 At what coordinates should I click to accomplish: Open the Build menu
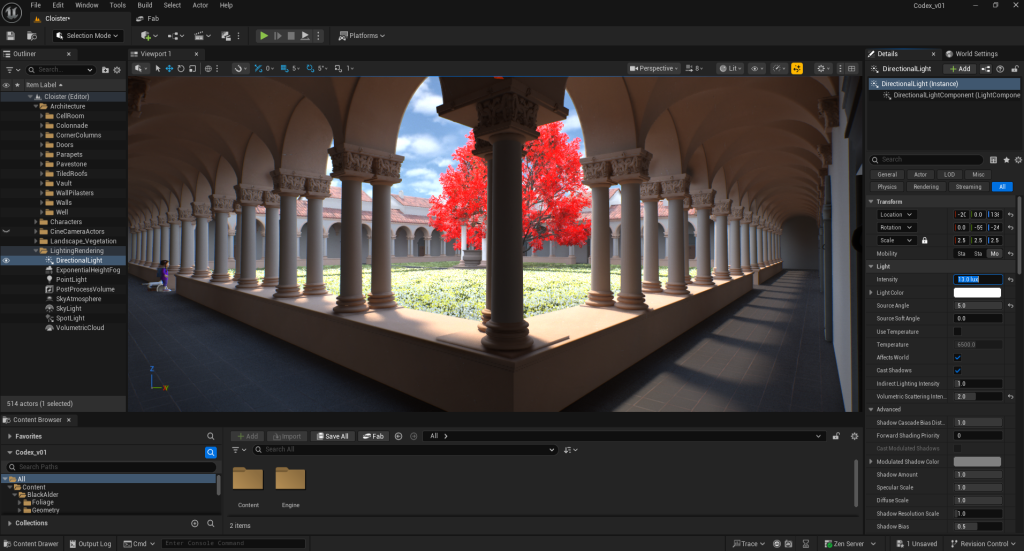coord(145,5)
